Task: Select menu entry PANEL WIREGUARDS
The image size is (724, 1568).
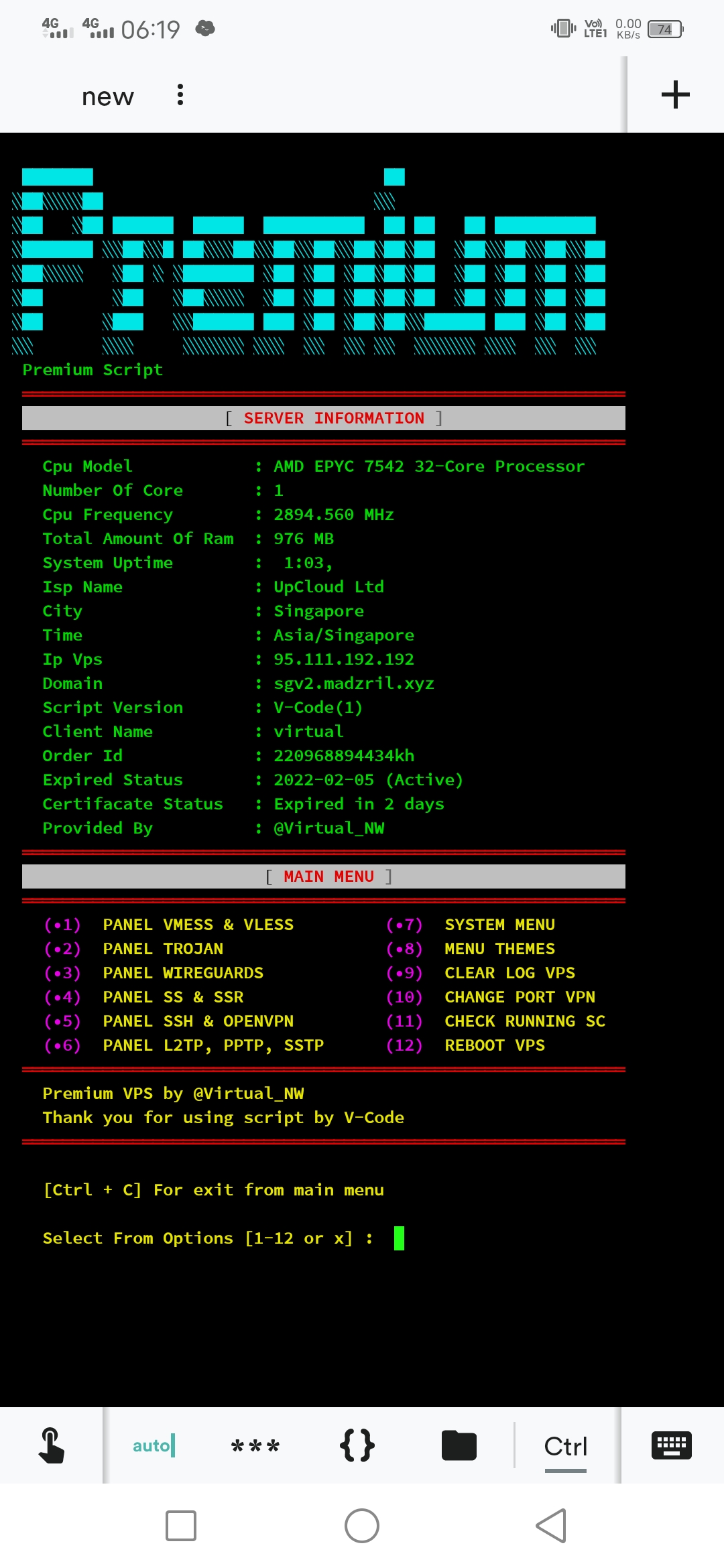Action: point(183,973)
